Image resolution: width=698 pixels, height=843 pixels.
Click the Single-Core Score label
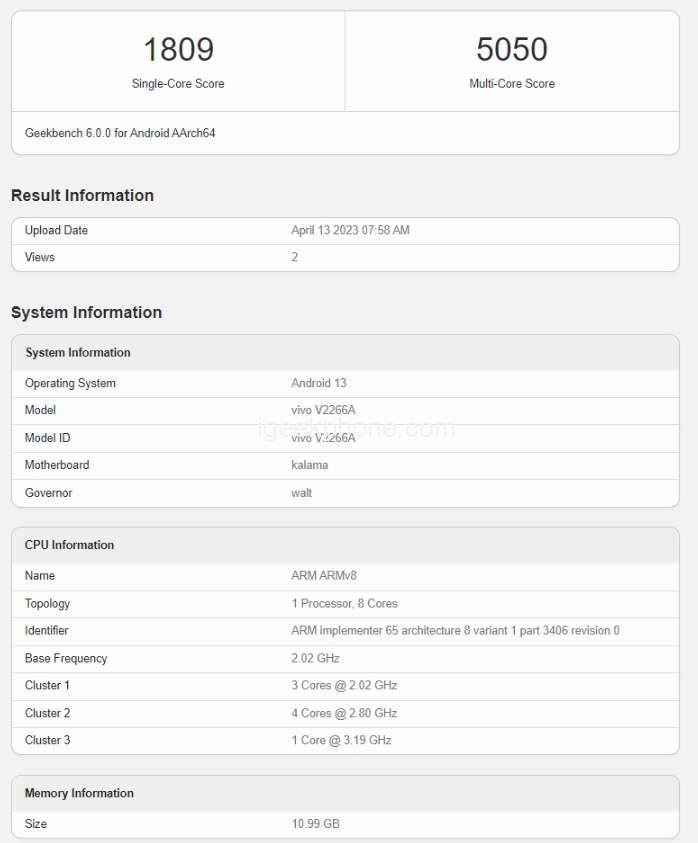(178, 84)
